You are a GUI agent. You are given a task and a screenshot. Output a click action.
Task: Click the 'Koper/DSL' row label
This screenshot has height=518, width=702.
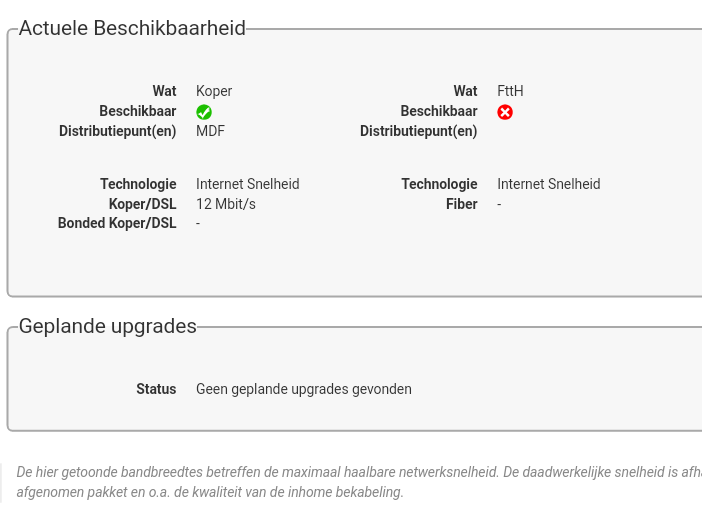[142, 204]
